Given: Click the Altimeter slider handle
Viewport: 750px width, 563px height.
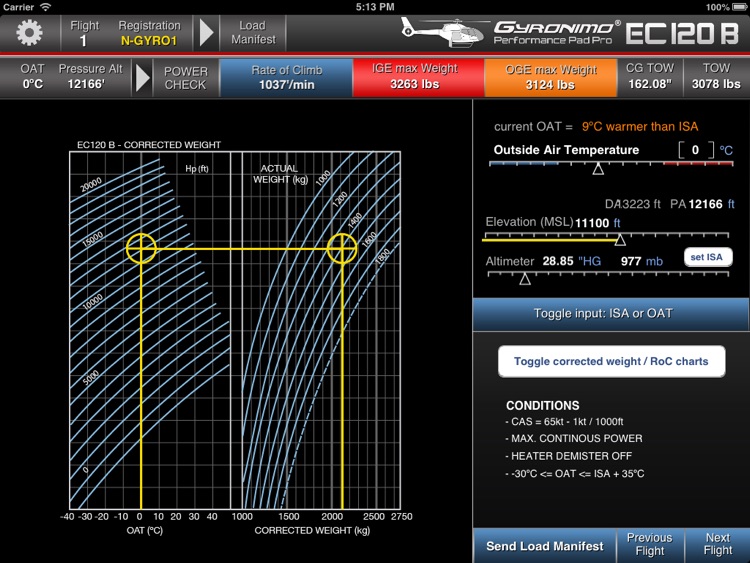Looking at the screenshot, I should point(525,279).
